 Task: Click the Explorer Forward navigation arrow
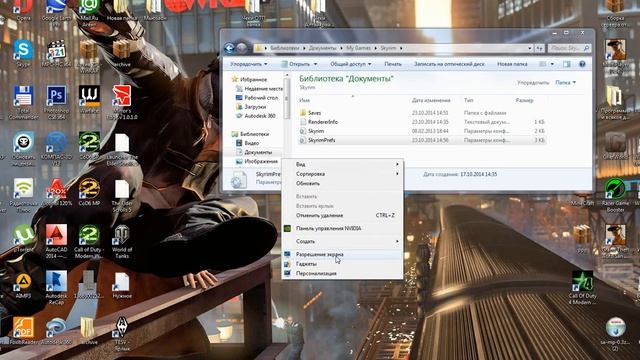click(242, 48)
